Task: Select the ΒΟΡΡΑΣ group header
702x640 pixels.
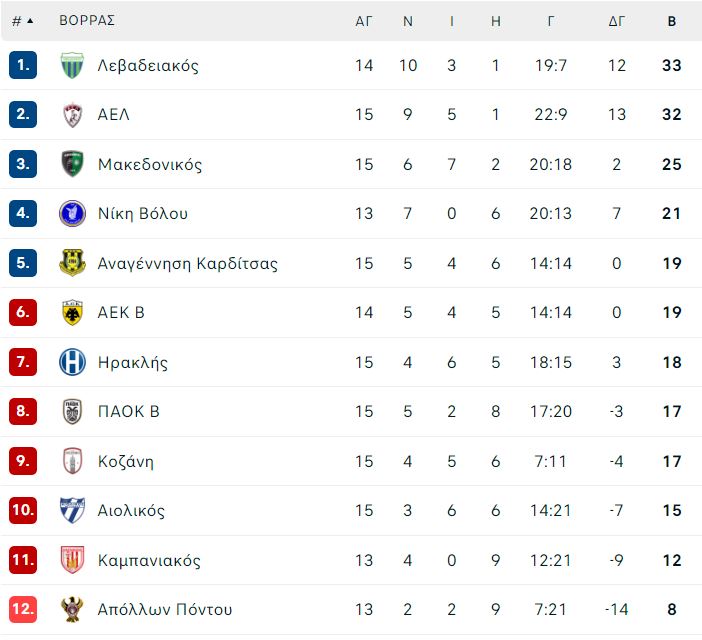Action: 87,20
